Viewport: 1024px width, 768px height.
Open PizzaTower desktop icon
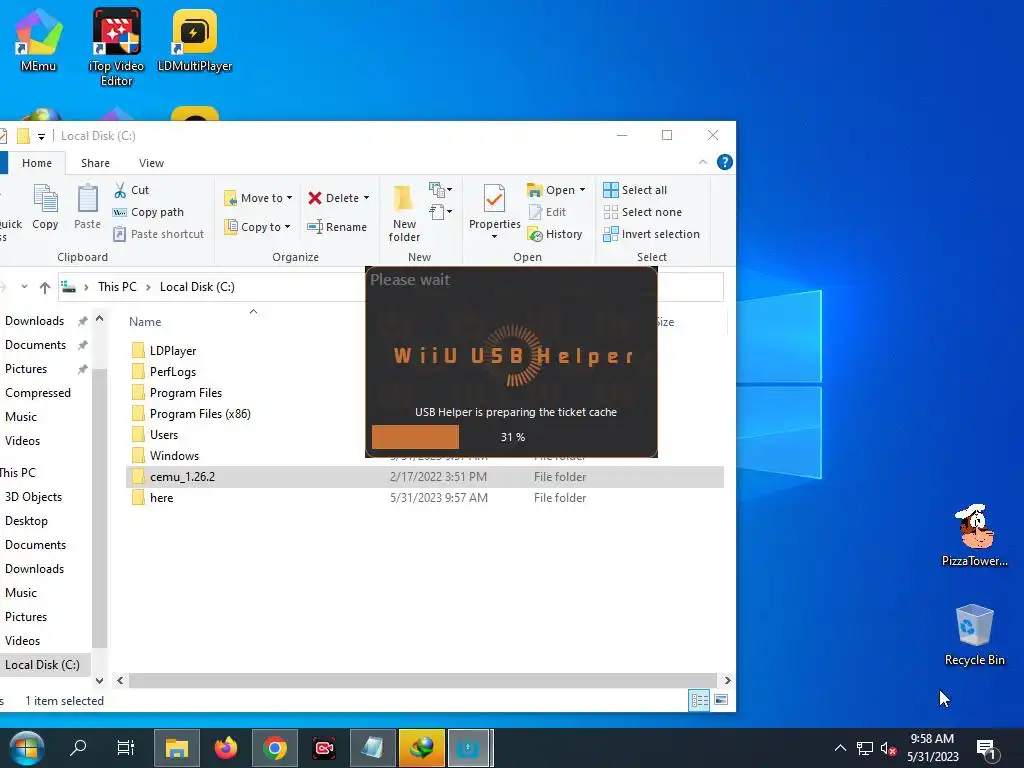[974, 535]
